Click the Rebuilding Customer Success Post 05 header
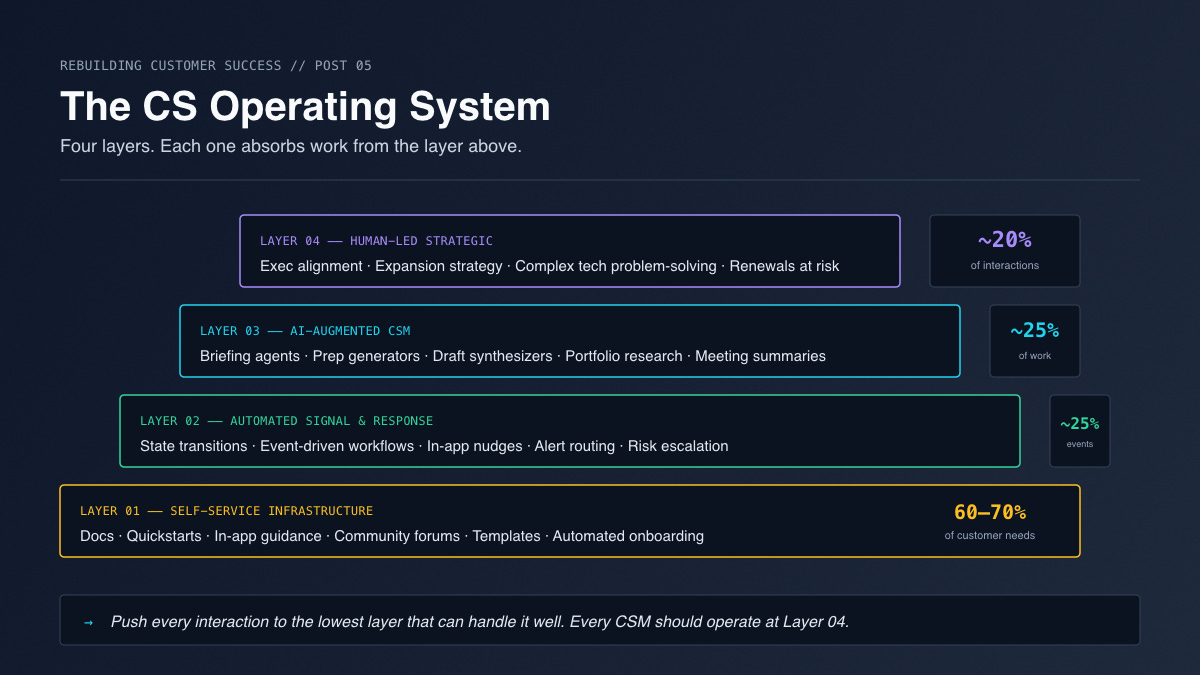Image resolution: width=1200 pixels, height=675 pixels. [216, 66]
